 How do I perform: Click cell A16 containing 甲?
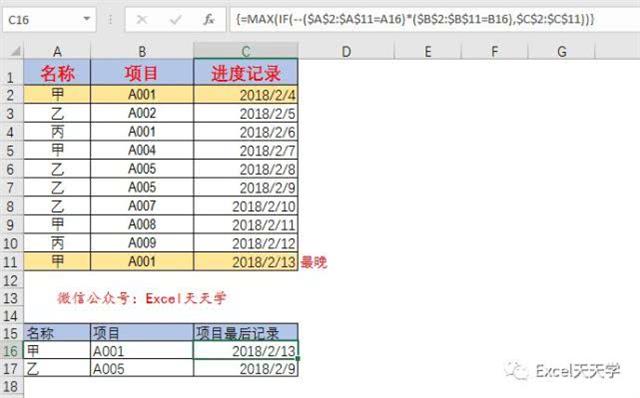coord(57,351)
